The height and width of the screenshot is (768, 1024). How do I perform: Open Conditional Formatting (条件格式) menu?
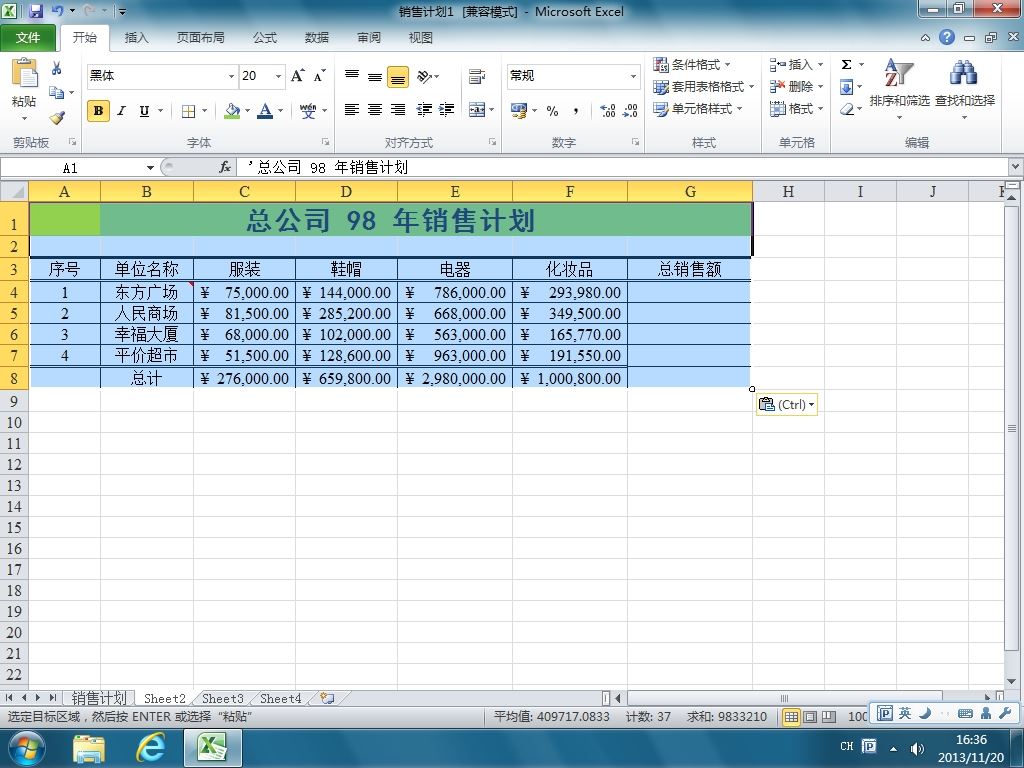(692, 65)
